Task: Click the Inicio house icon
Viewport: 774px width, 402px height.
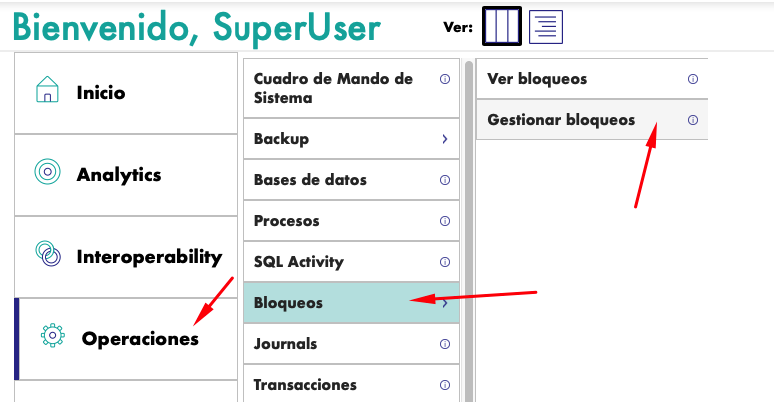Action: (47, 91)
